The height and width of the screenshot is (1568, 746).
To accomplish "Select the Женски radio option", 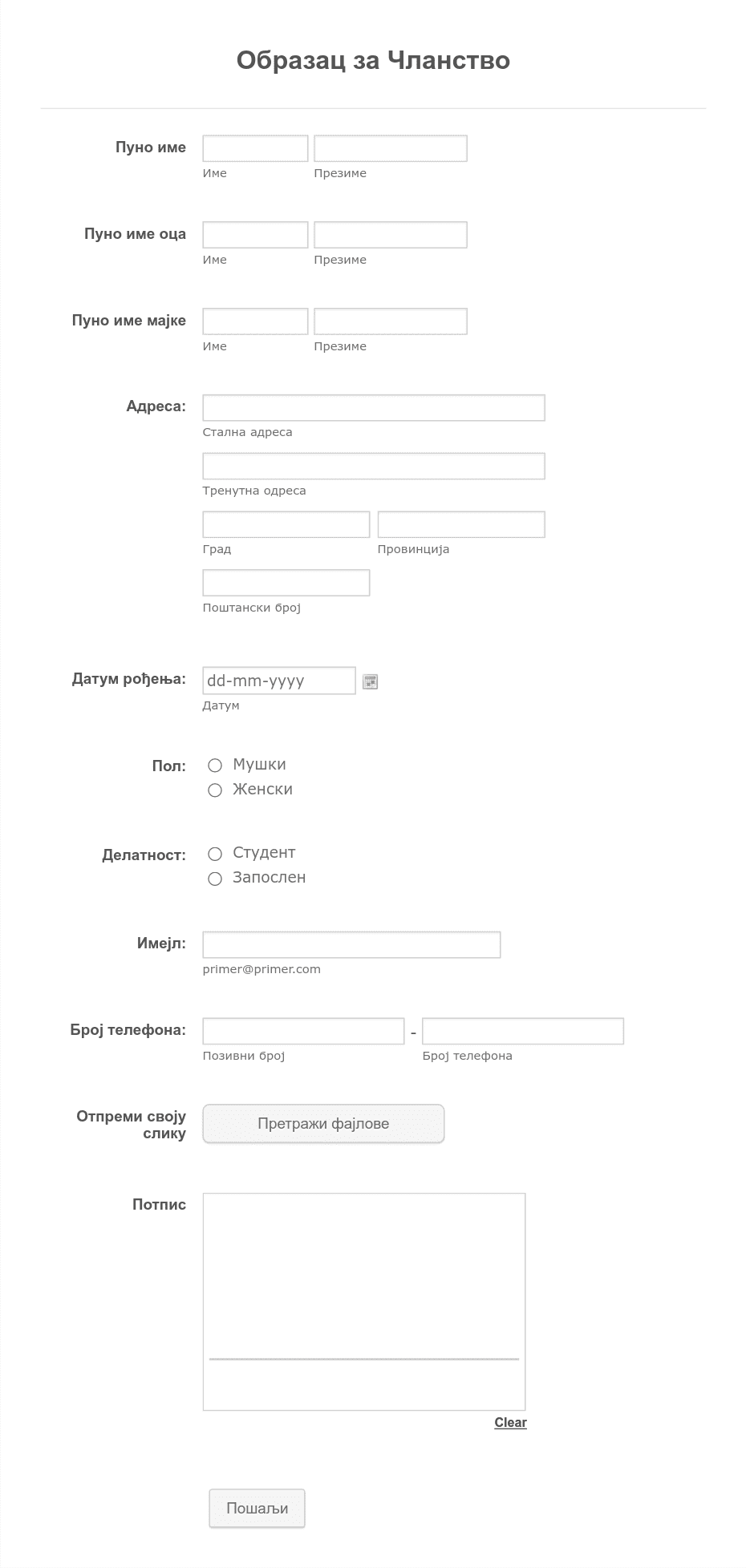I will [x=215, y=790].
